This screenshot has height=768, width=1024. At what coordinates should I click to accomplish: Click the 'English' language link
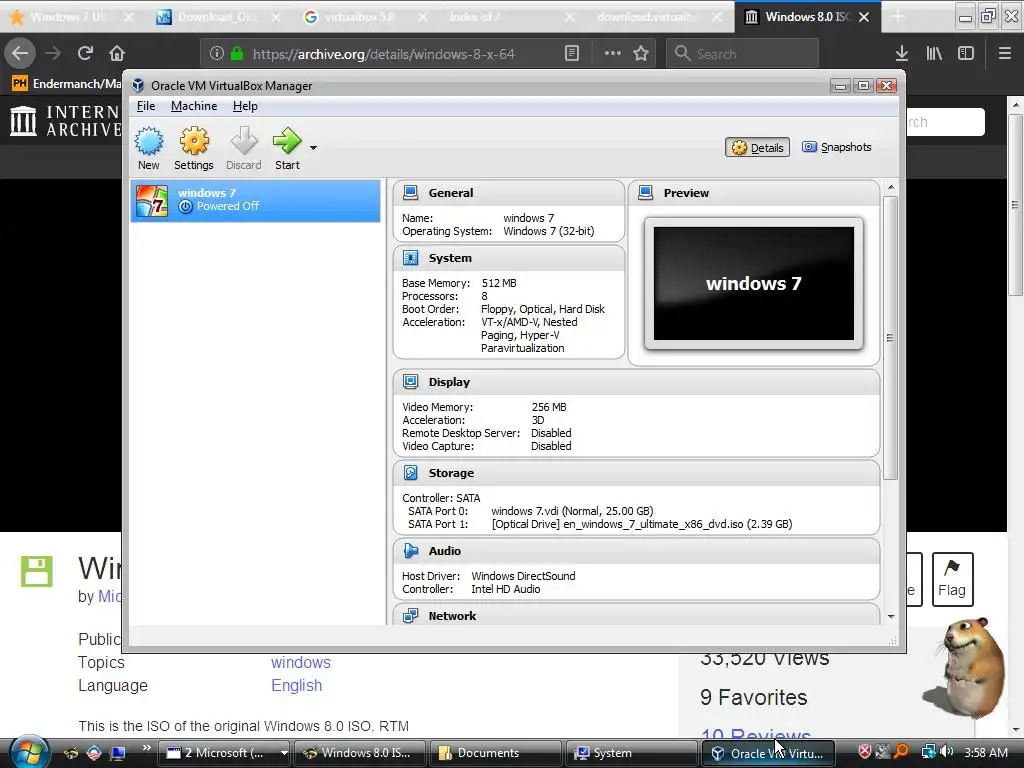pyautogui.click(x=296, y=686)
